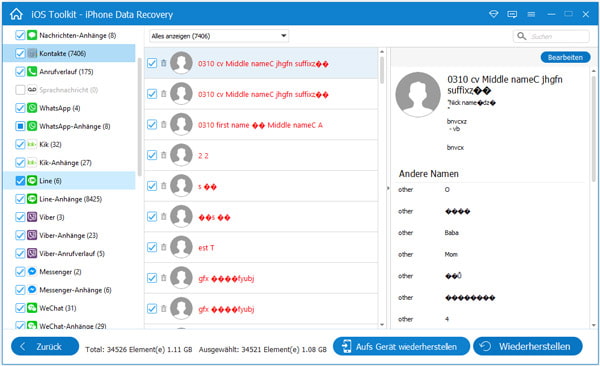Select Messenger-Anhänge (6) category

point(69,290)
